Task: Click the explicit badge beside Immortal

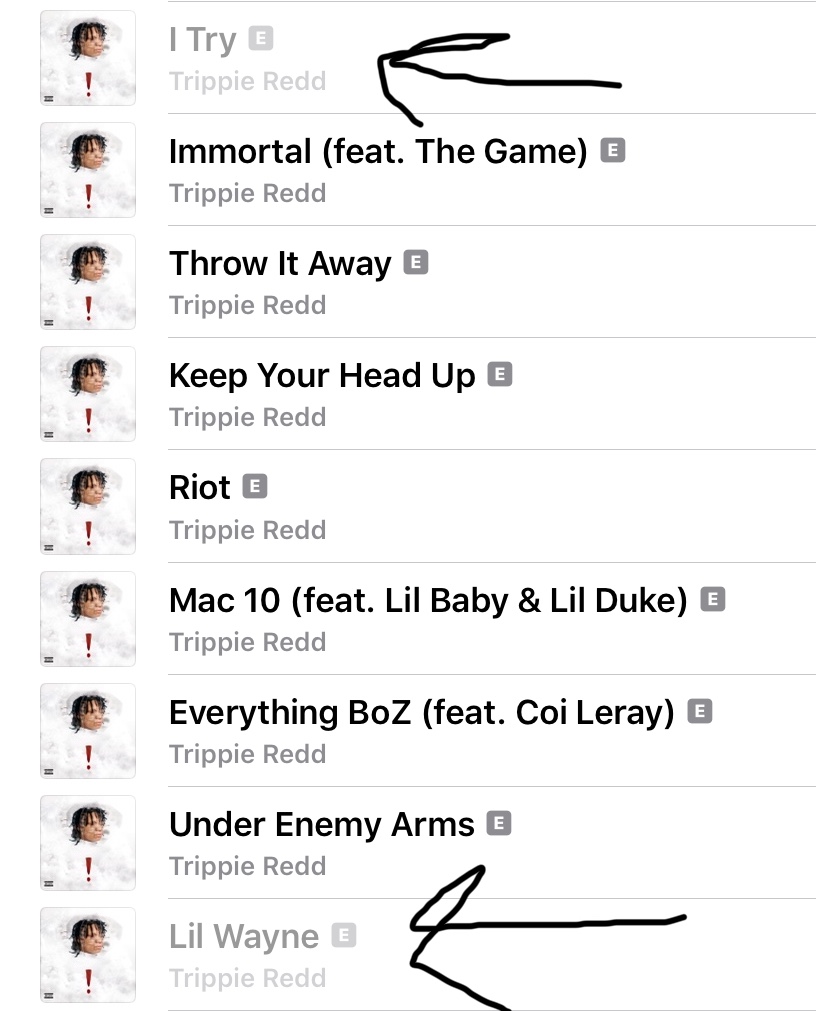Action: point(613,150)
